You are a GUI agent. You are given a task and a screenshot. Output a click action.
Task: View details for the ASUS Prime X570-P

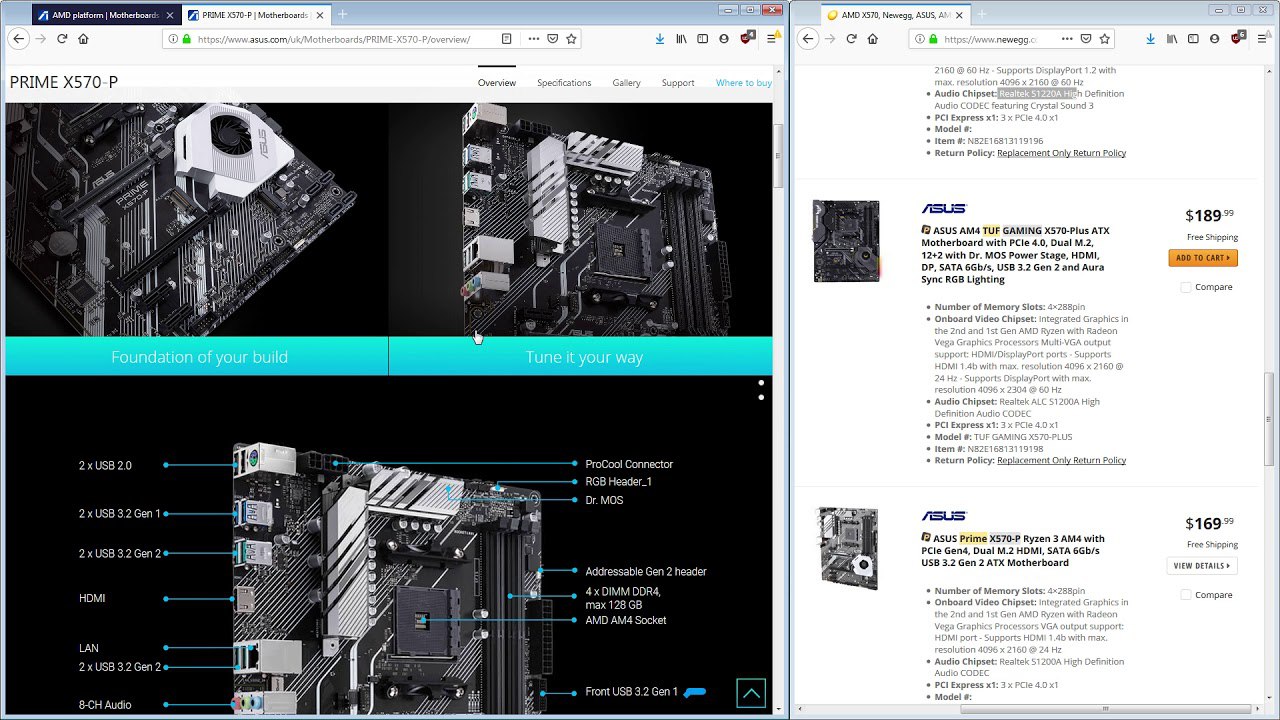[x=1203, y=566]
